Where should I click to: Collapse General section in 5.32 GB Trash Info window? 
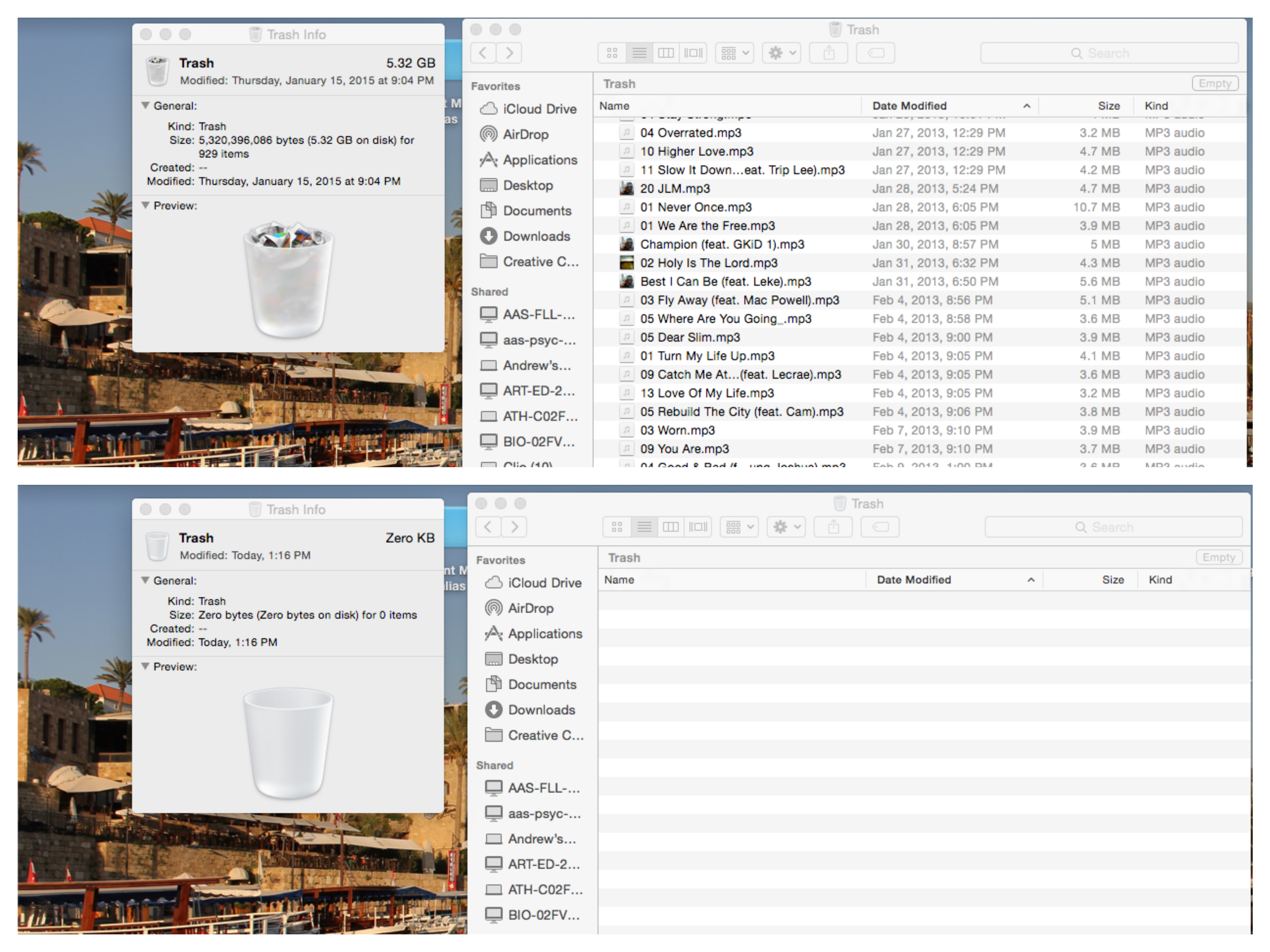146,105
